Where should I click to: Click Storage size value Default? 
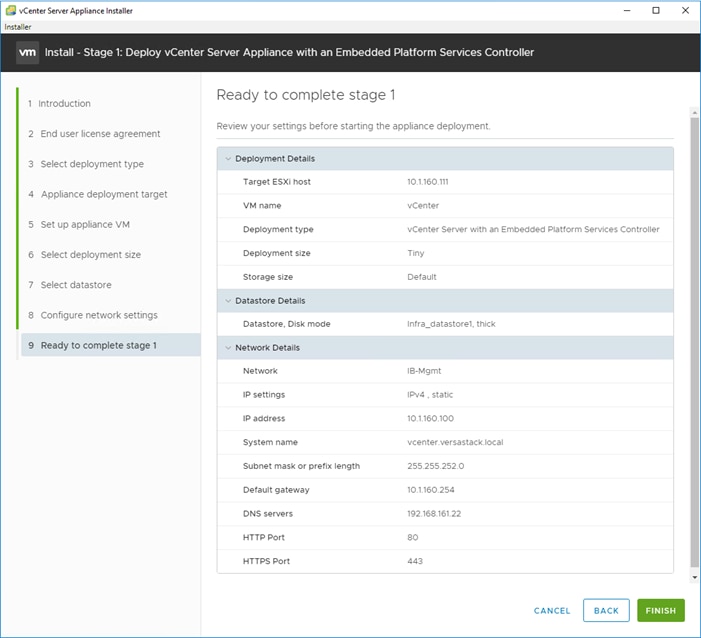coord(422,277)
